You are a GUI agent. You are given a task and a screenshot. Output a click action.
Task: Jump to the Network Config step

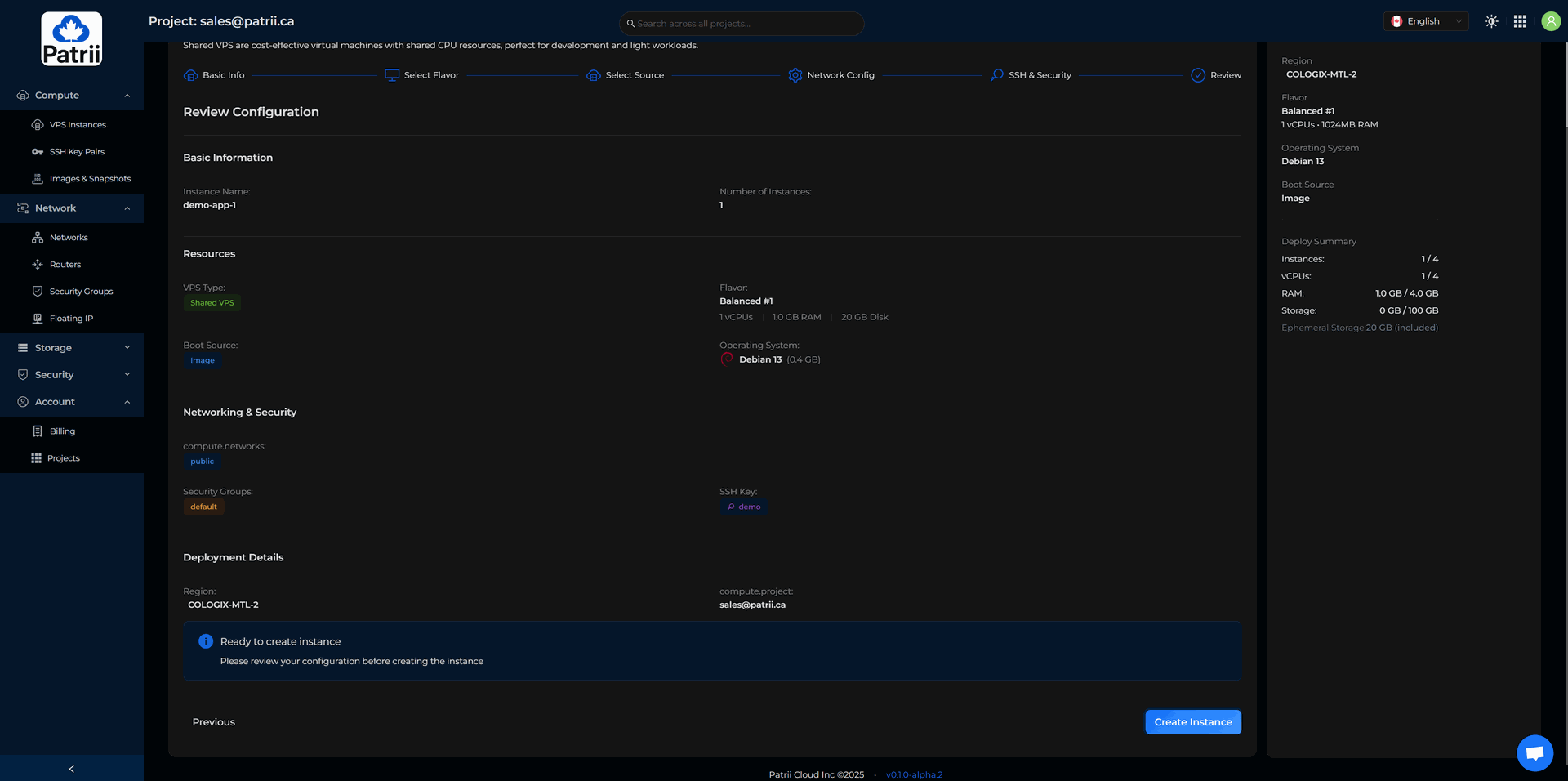coord(831,75)
